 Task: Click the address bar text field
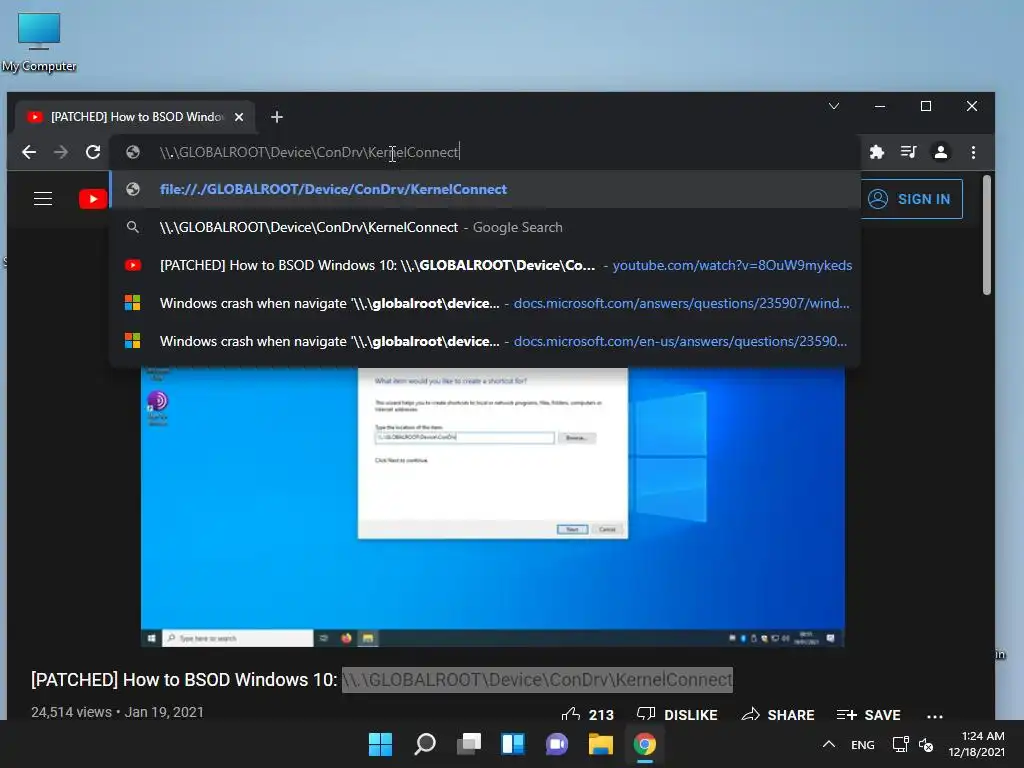click(x=485, y=152)
